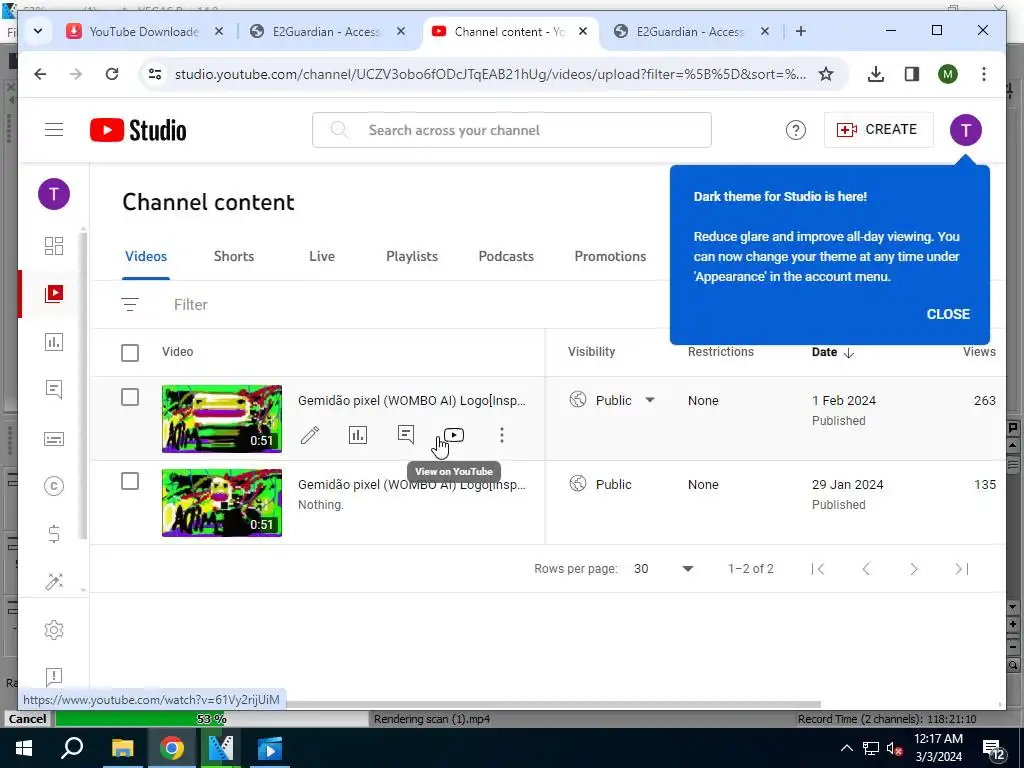Switch to the Live tab
Viewport: 1024px width, 768px height.
click(322, 256)
